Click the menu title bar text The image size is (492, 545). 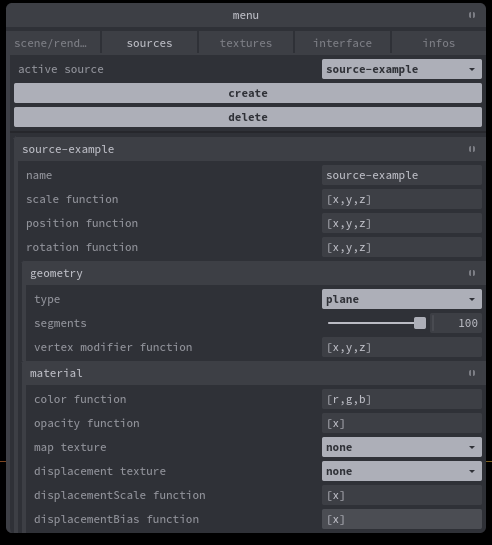pos(246,15)
